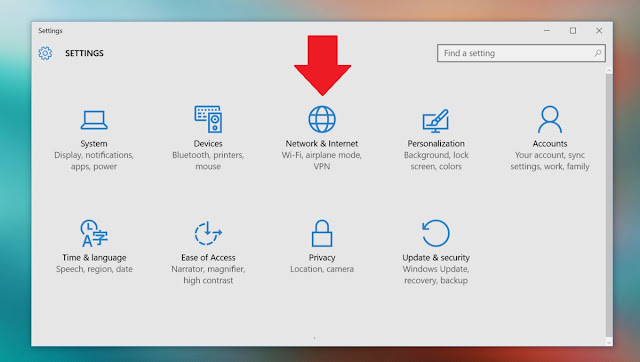Click the SETTINGS heading text
Image resolution: width=640 pixels, height=362 pixels.
(84, 53)
